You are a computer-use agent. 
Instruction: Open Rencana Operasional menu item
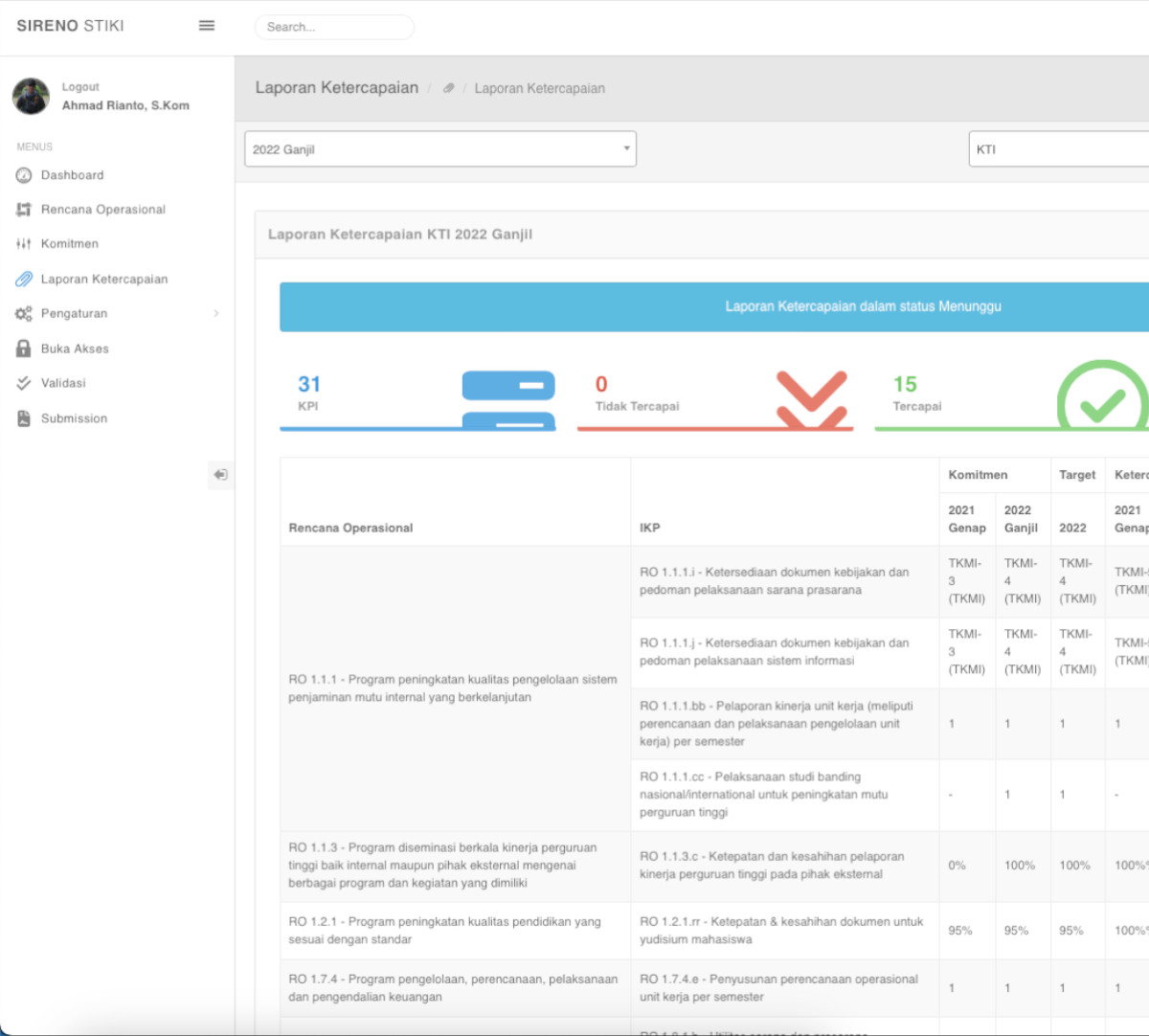coord(102,210)
